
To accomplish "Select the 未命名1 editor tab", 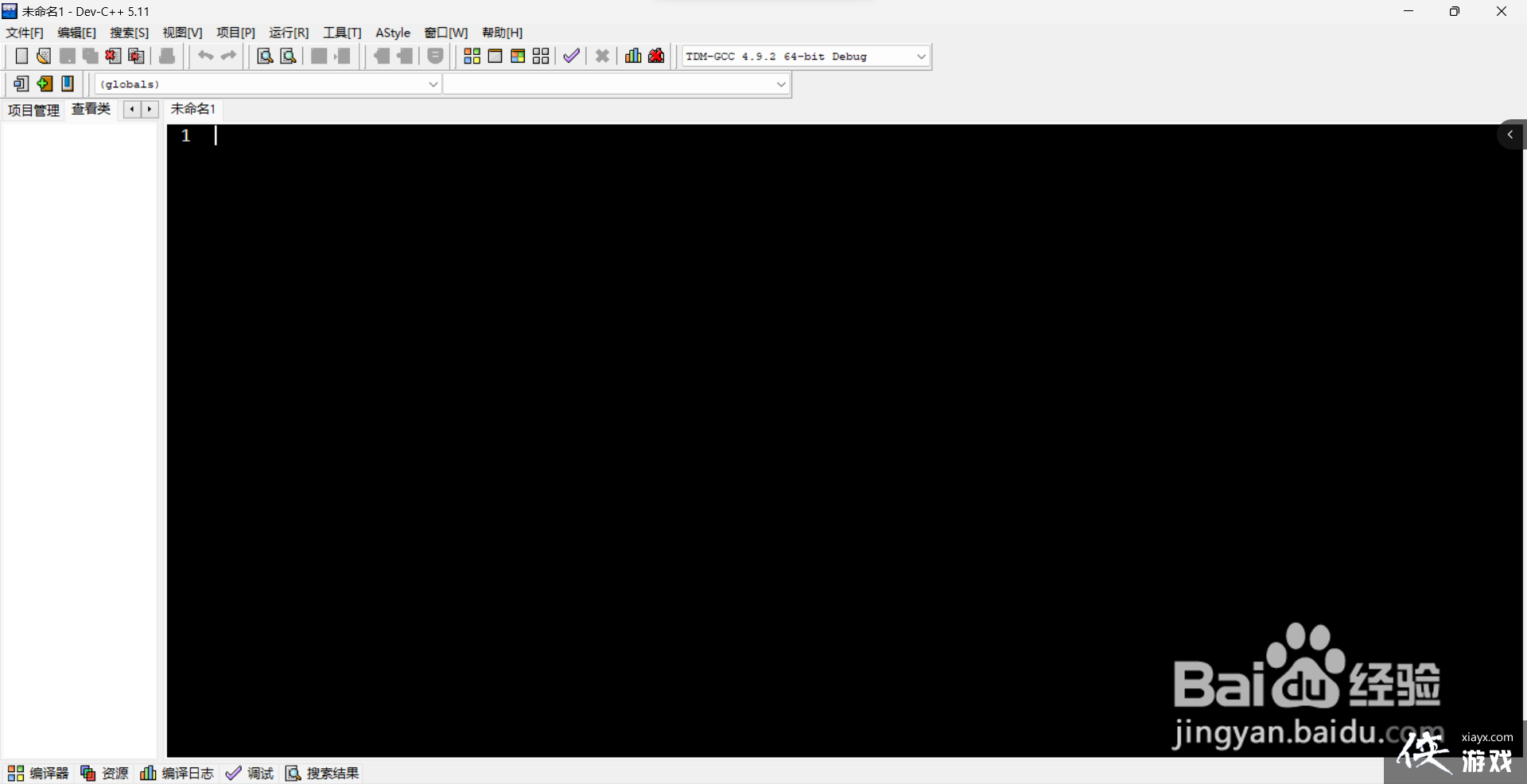I will tap(192, 109).
